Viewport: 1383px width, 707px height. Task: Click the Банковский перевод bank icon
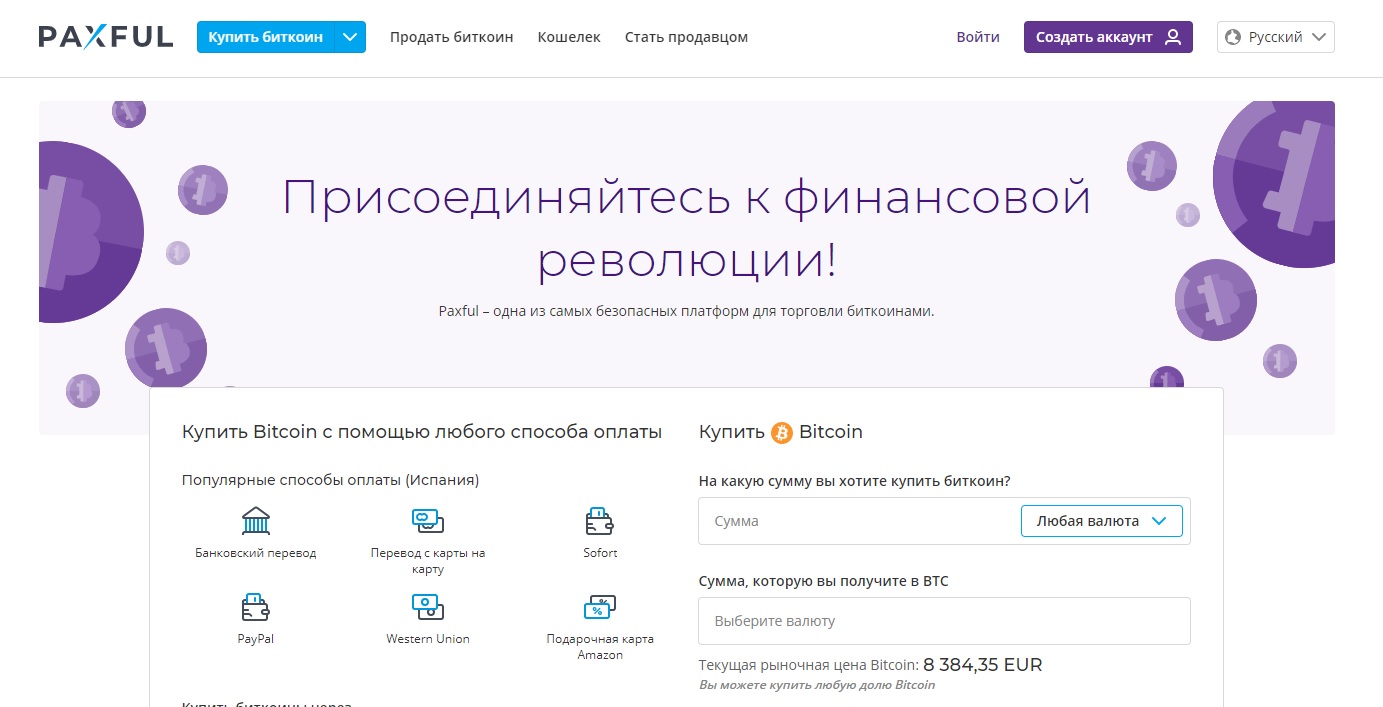256,521
